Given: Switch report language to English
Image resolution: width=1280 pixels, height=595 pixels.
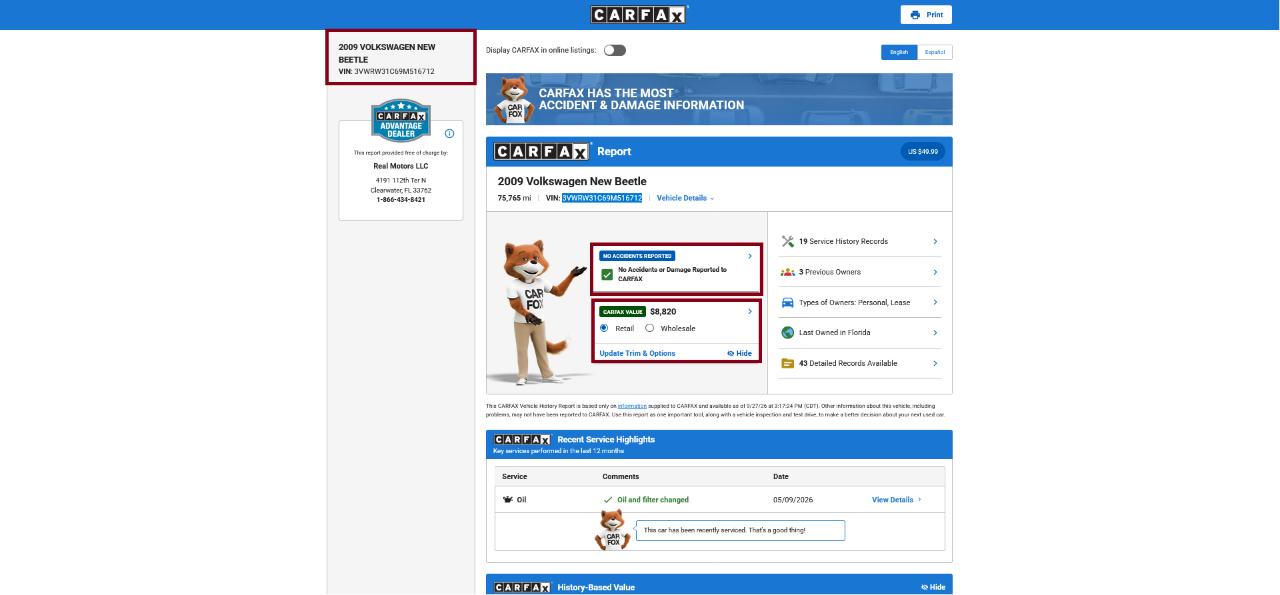Looking at the screenshot, I should click(x=899, y=52).
